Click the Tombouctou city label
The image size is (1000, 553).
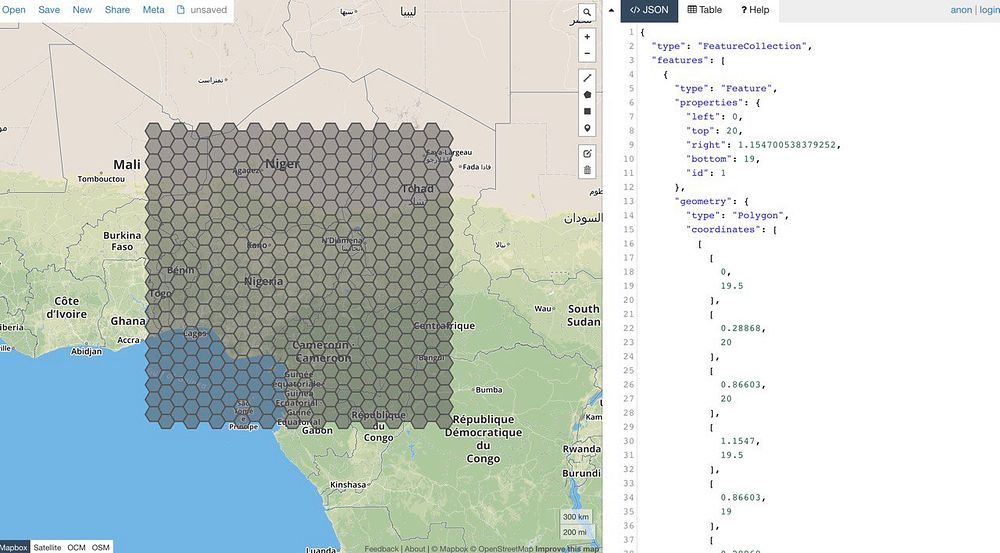tap(101, 179)
